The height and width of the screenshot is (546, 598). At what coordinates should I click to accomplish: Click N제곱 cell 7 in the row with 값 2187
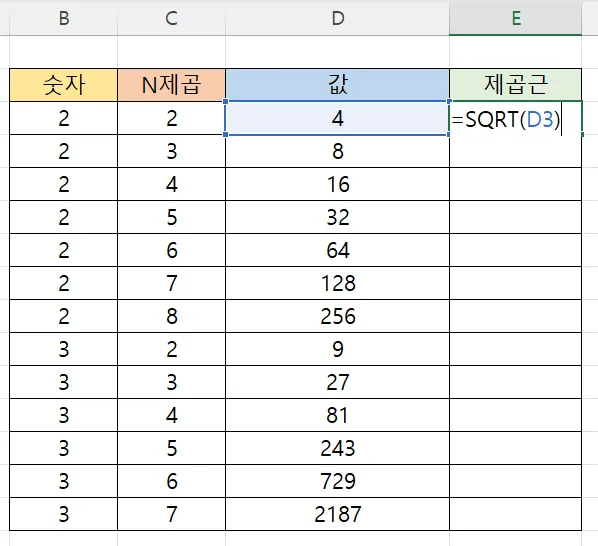click(x=171, y=514)
